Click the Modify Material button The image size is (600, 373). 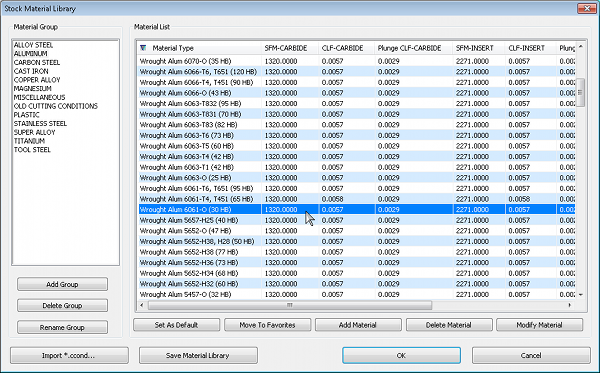(540, 325)
